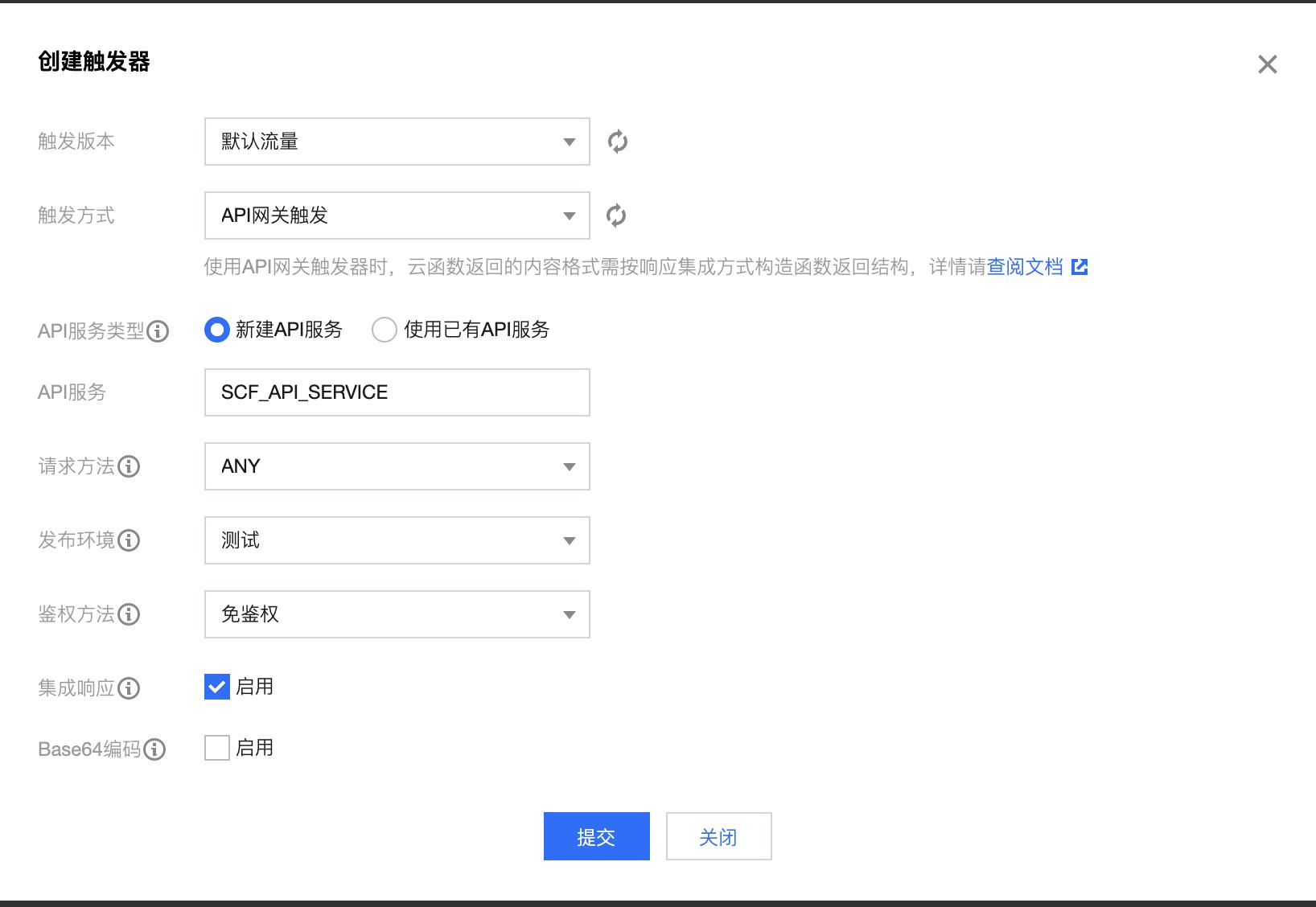Click the 提交 submit button
The height and width of the screenshot is (907, 1316).
[597, 836]
